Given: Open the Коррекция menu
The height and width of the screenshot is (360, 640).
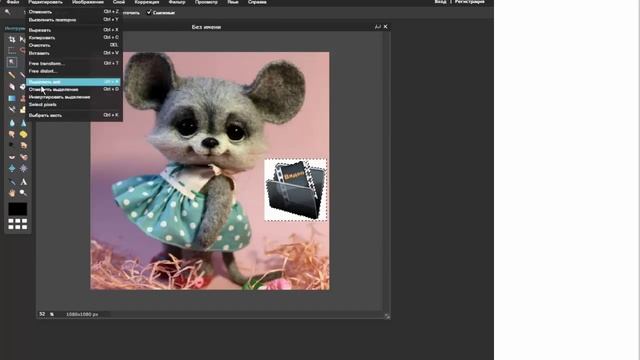Looking at the screenshot, I should tap(147, 2).
